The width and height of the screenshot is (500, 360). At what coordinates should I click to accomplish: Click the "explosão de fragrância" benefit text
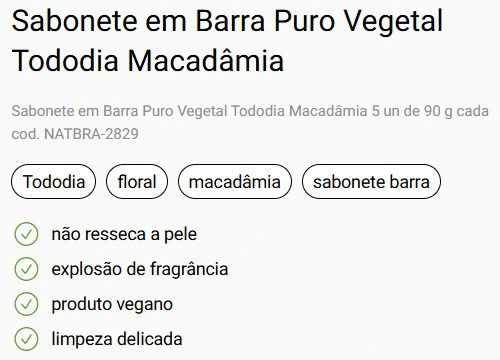coord(140,269)
